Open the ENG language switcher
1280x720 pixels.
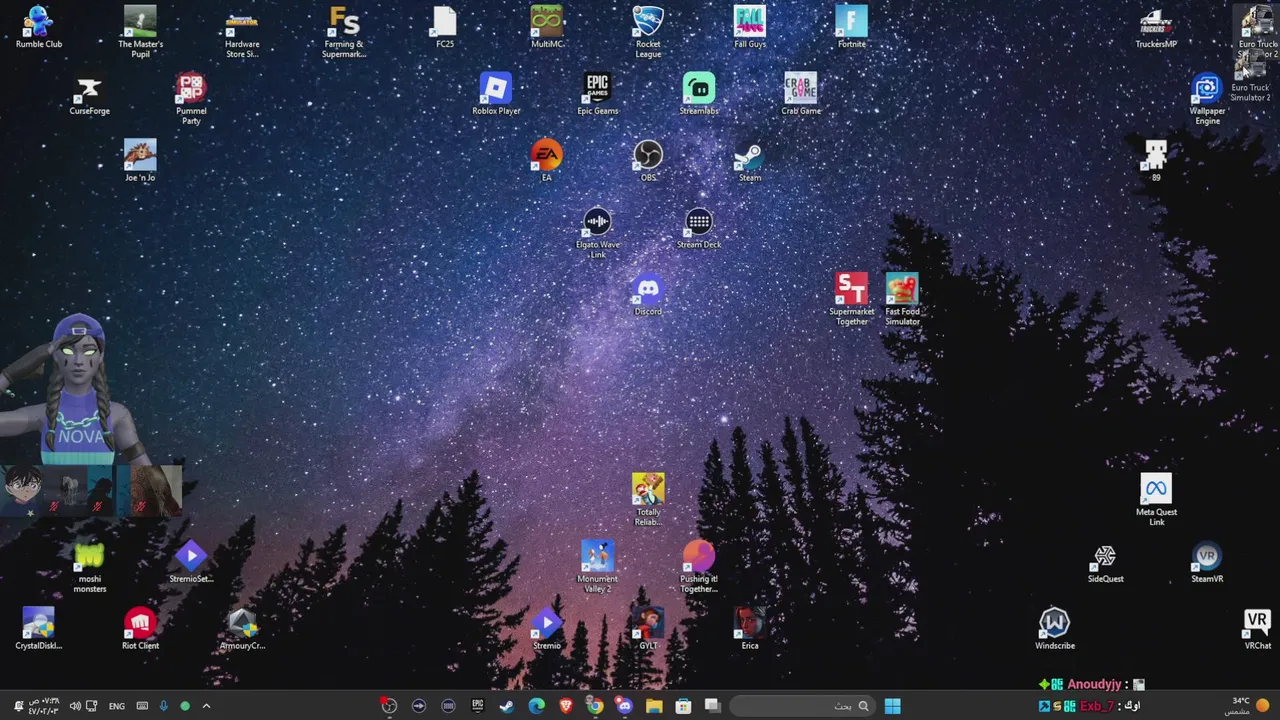tap(117, 706)
